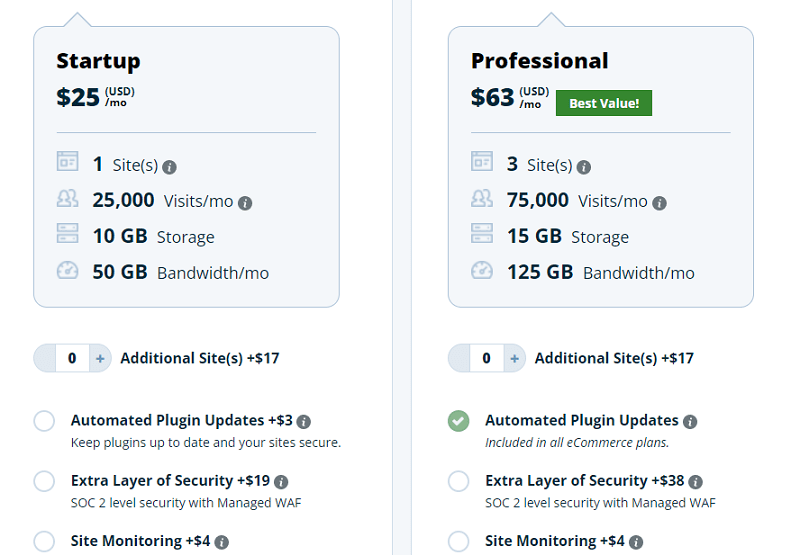Click info icon beside 75,000 Visits/mo

(x=659, y=203)
